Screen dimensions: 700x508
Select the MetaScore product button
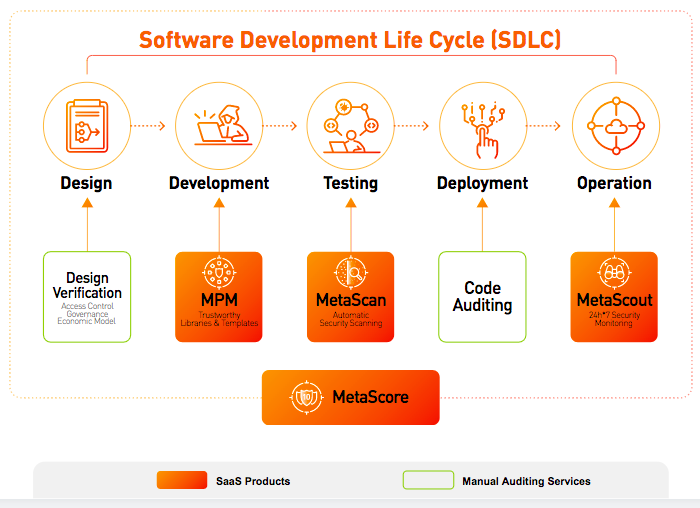(351, 397)
